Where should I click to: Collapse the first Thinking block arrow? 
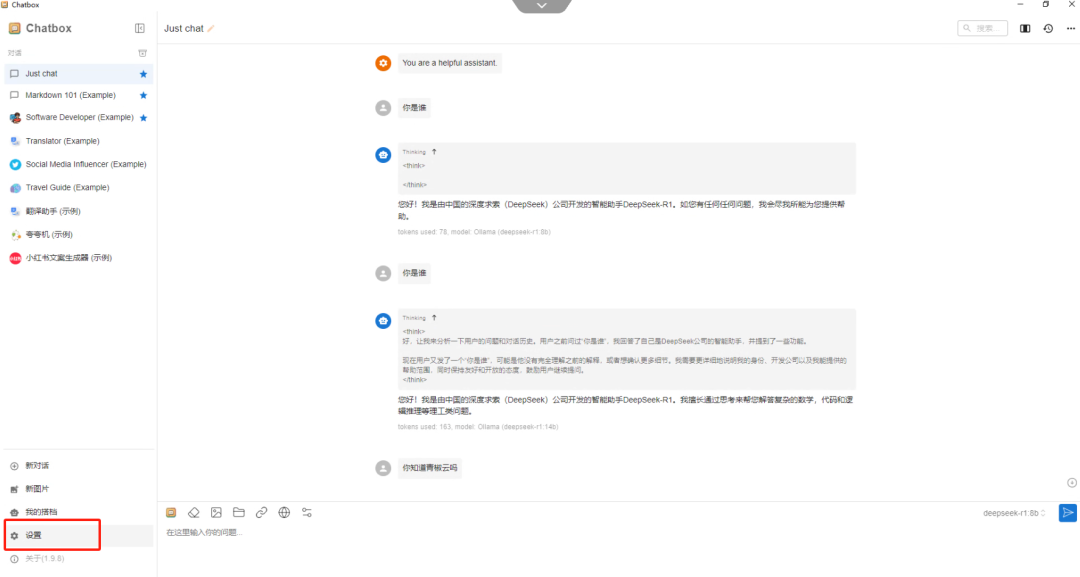click(x=434, y=151)
